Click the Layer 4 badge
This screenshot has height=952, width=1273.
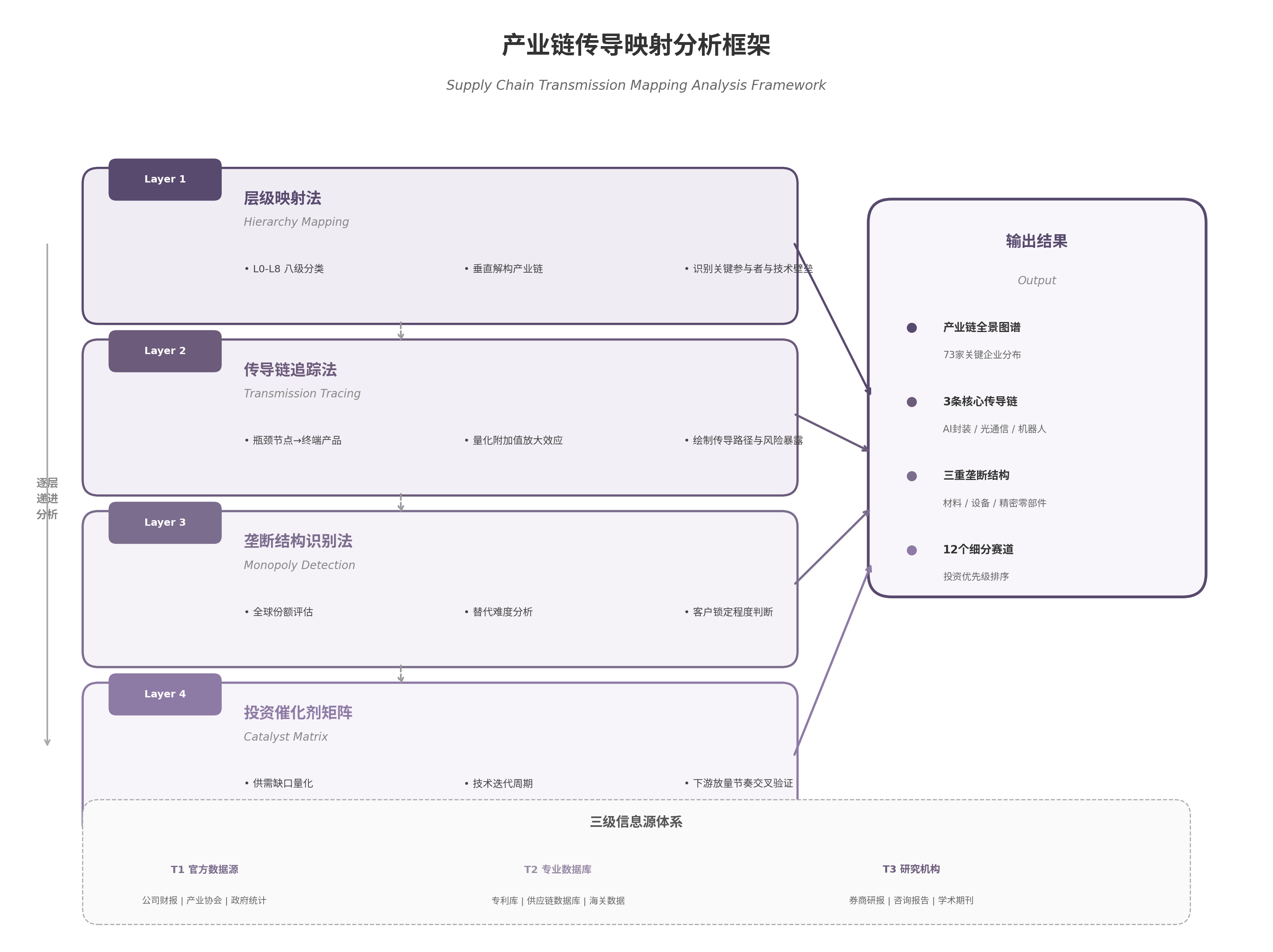164,694
